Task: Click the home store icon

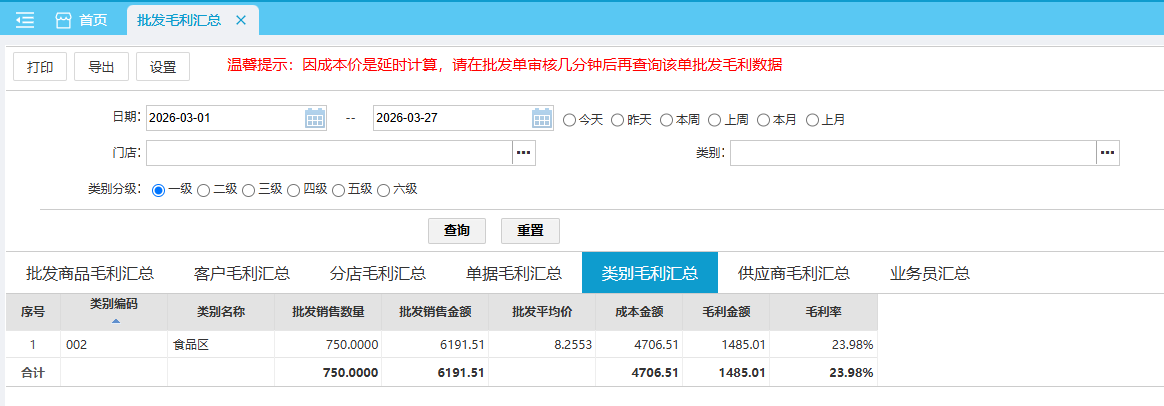Action: (64, 20)
